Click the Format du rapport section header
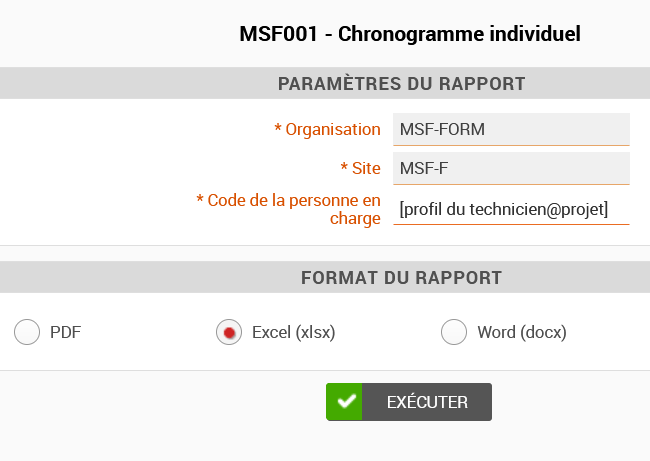Image resolution: width=650 pixels, height=461 pixels. tap(401, 277)
